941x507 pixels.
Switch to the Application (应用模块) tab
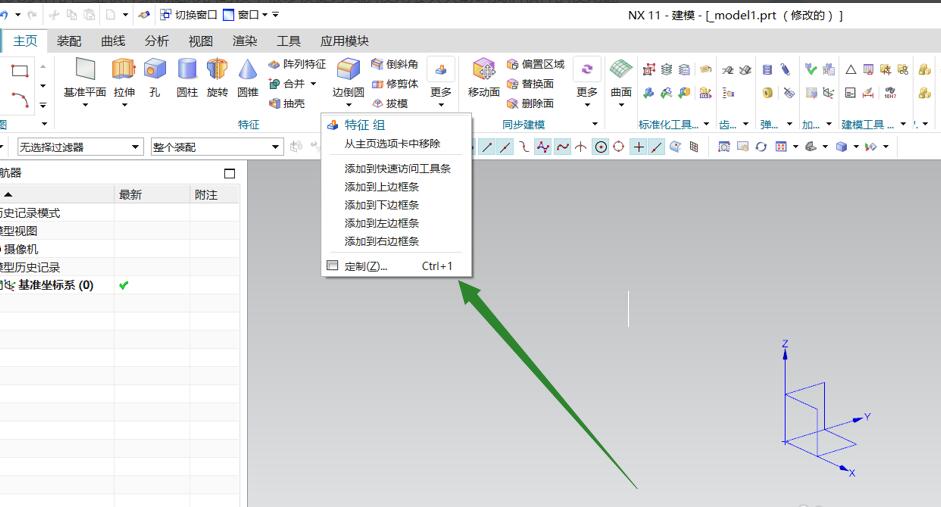[344, 41]
